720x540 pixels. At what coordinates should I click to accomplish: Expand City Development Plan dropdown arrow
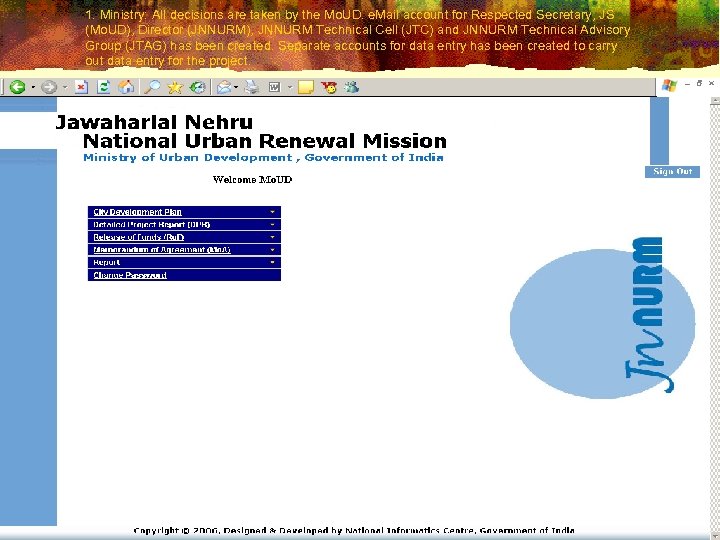coord(272,212)
